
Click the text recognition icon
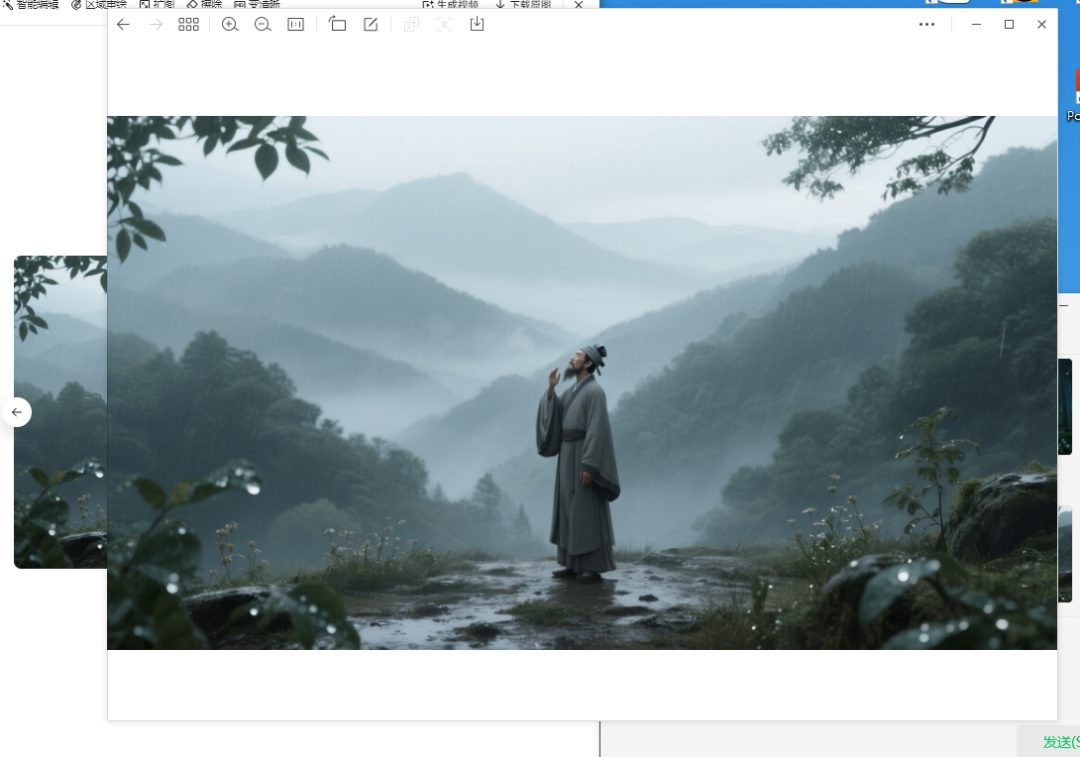[x=444, y=24]
